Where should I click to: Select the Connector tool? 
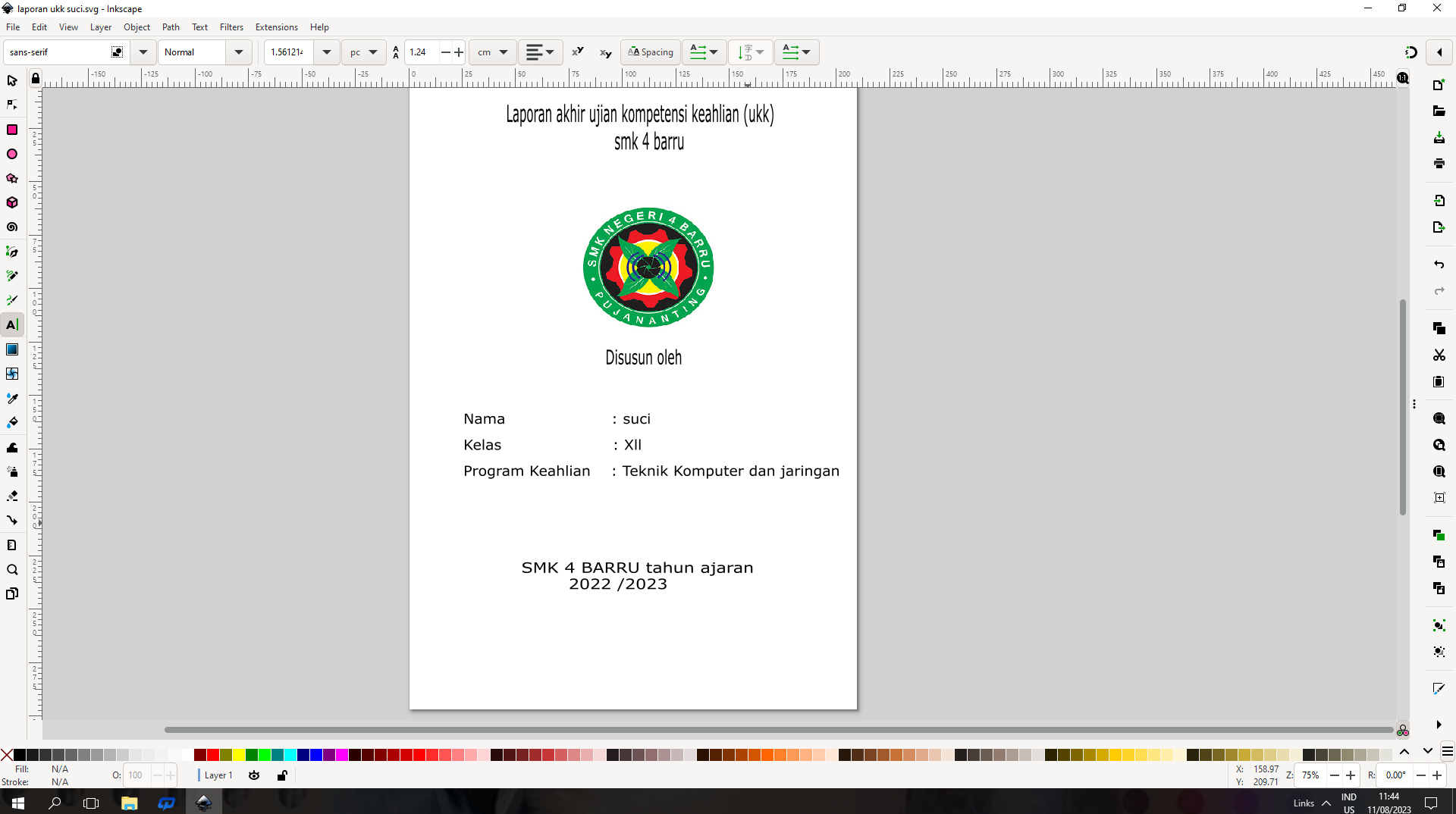tap(12, 520)
